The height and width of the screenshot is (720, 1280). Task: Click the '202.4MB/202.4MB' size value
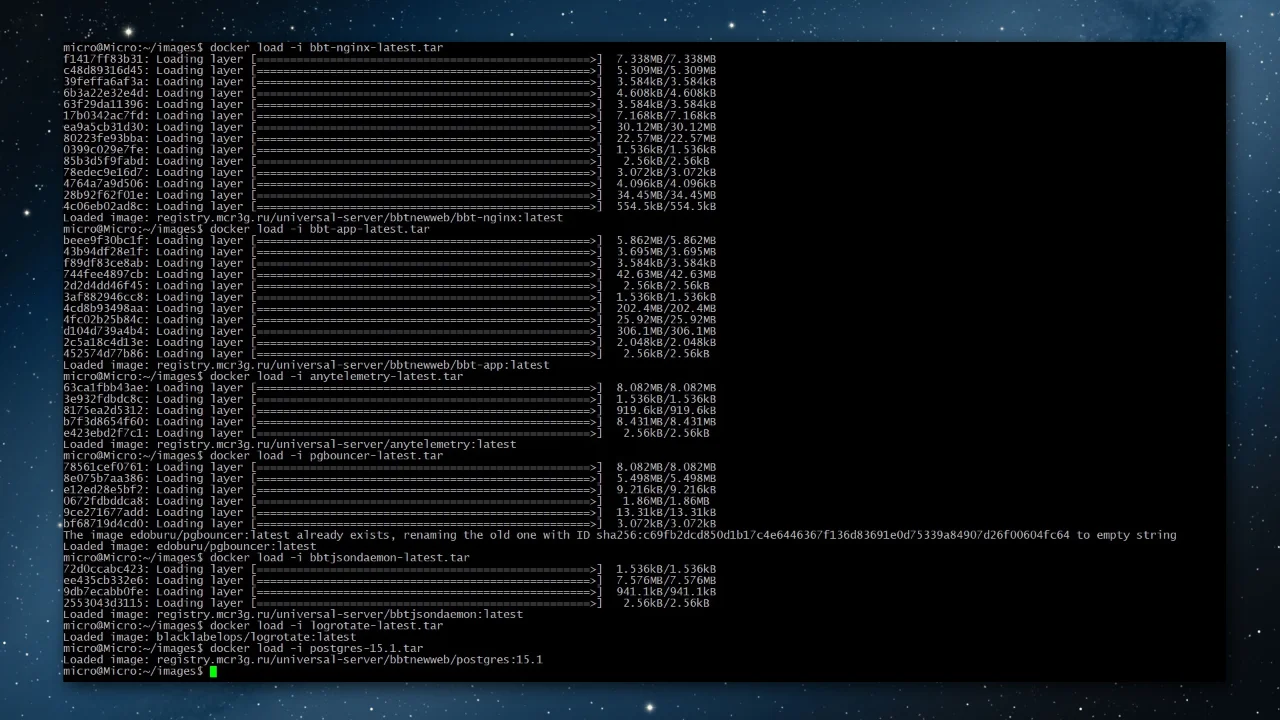click(x=666, y=308)
